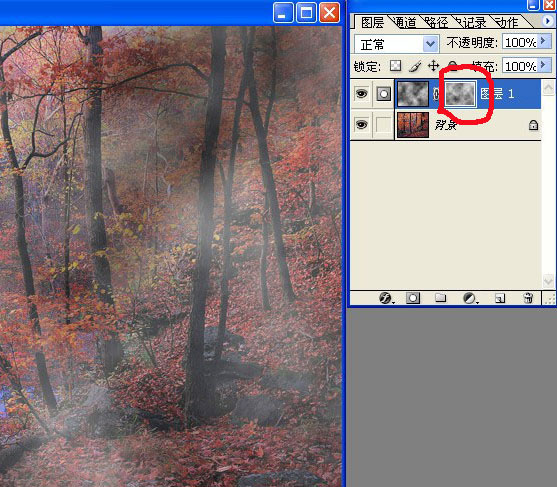This screenshot has width=557, height=487.
Task: Open the layers panel flyout menu arrow
Action: (547, 21)
